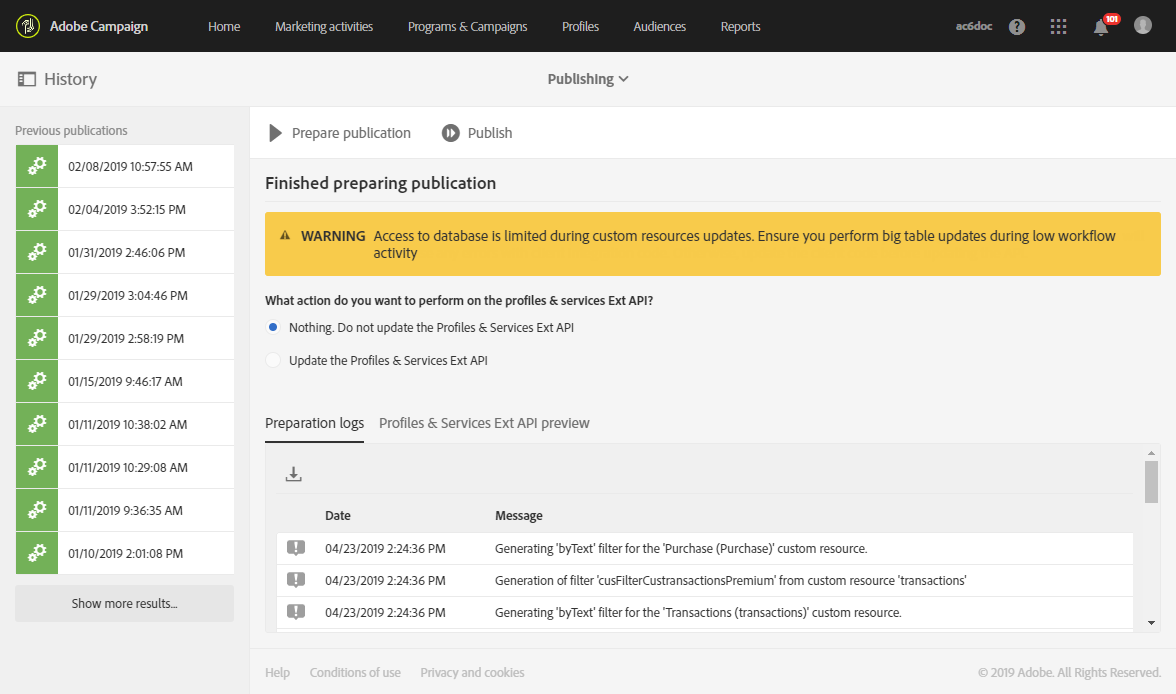The height and width of the screenshot is (694, 1176).
Task: Click the Prepare publication play icon
Action: (275, 133)
